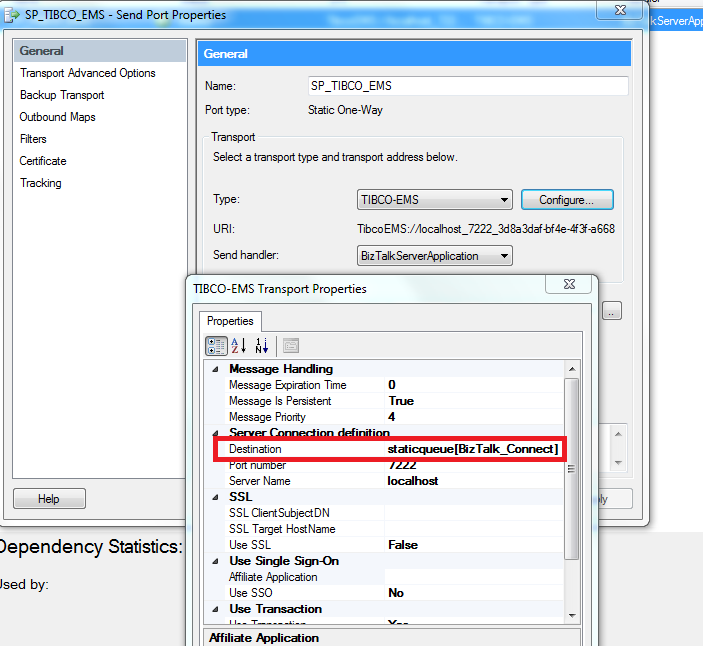Collapse the Use Single Sign-On category
Screen dimensions: 703x646
(216, 561)
